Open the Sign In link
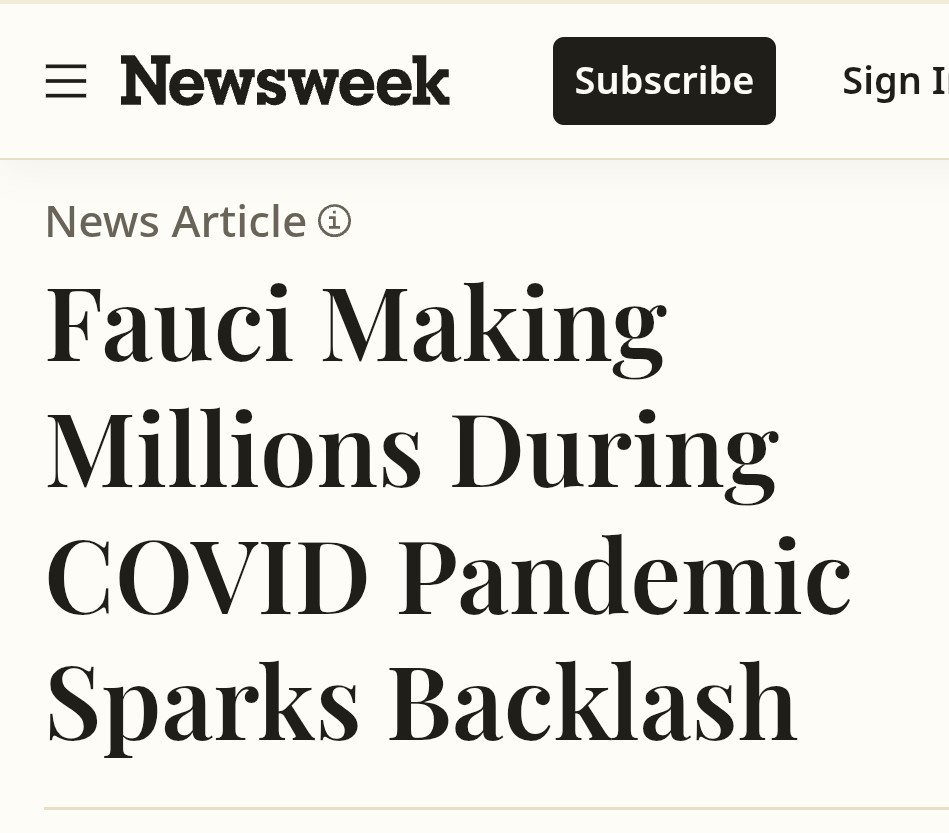This screenshot has height=833, width=949. click(x=895, y=81)
